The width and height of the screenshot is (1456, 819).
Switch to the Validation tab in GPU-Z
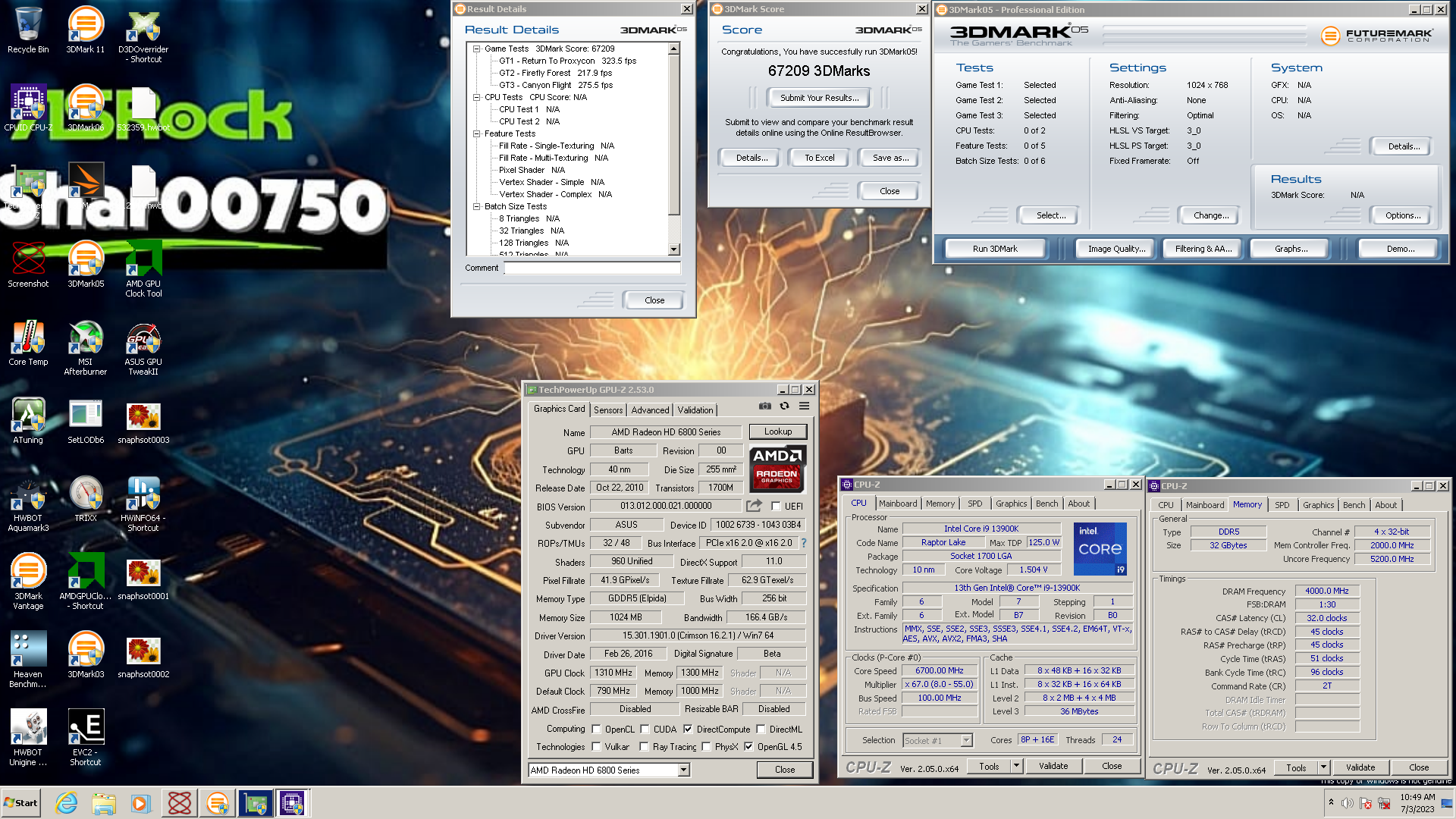[695, 410]
